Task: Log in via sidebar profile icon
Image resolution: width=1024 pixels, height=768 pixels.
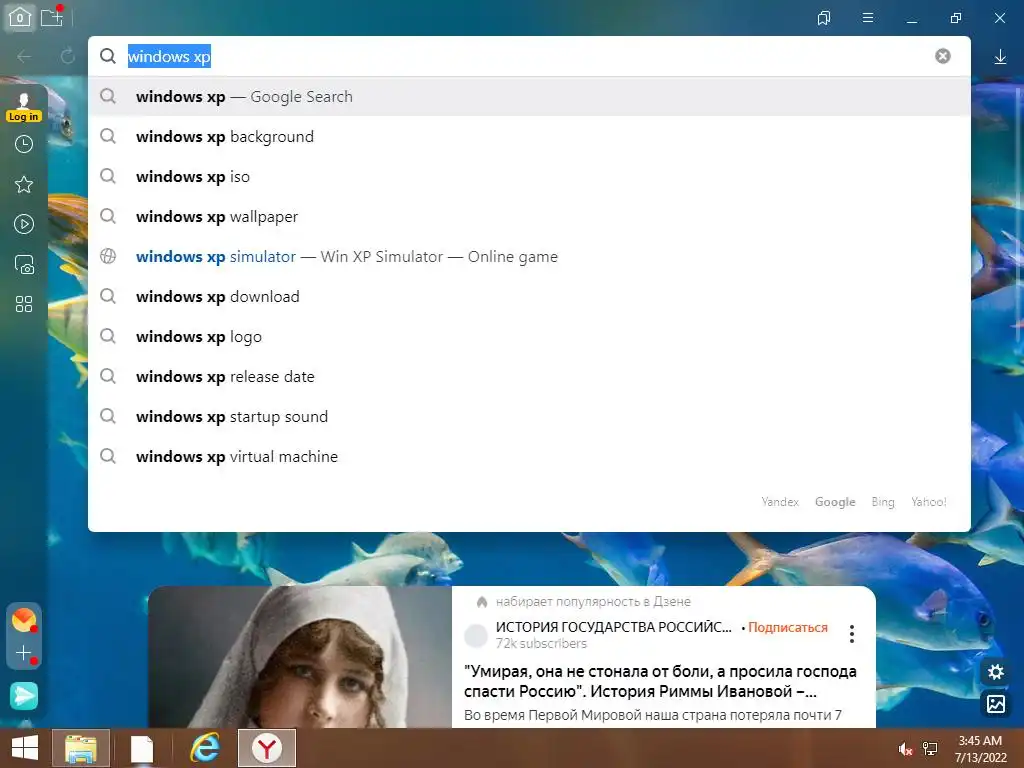Action: point(24,107)
